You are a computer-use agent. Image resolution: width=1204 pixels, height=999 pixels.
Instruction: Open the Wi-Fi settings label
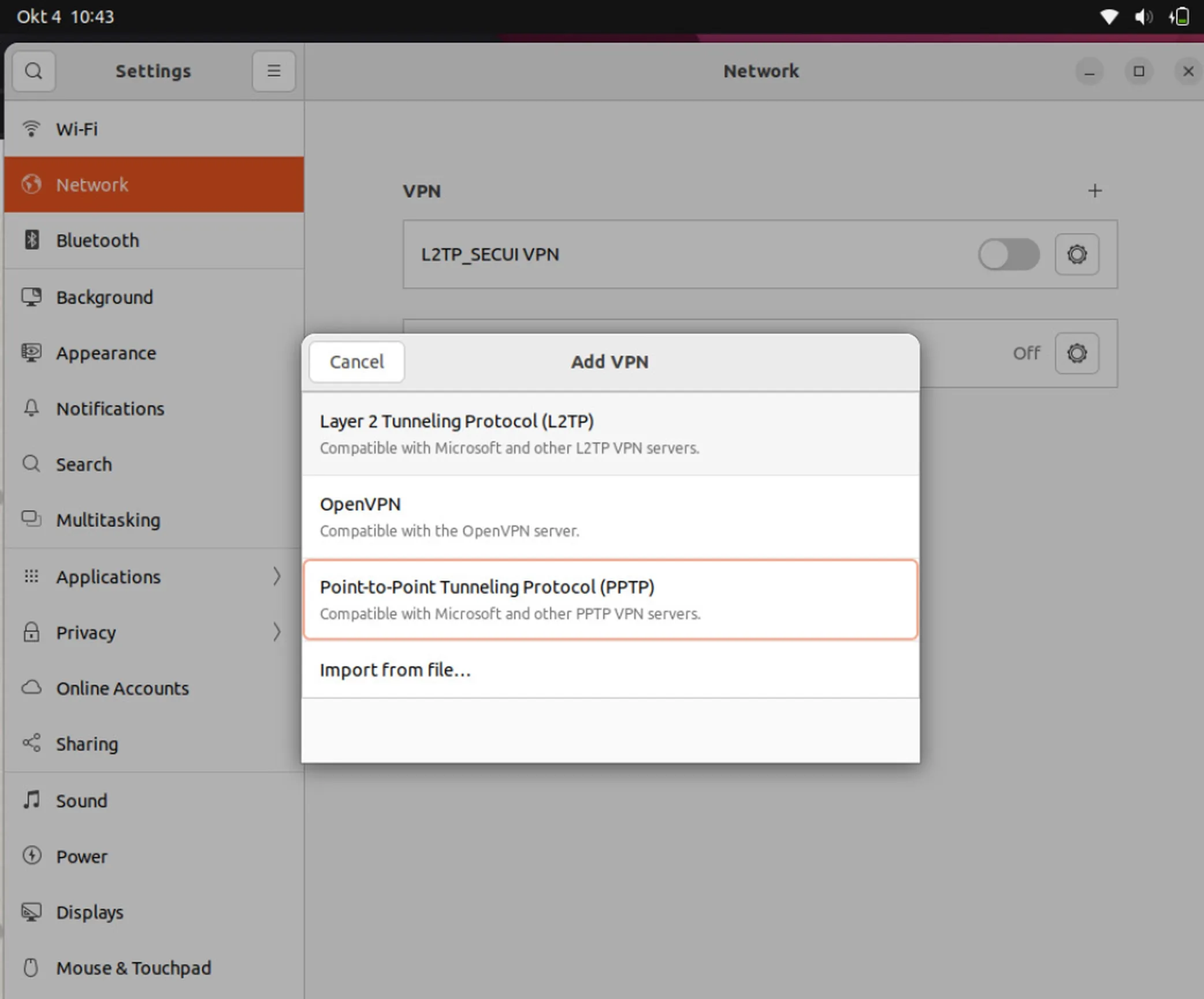click(x=77, y=129)
